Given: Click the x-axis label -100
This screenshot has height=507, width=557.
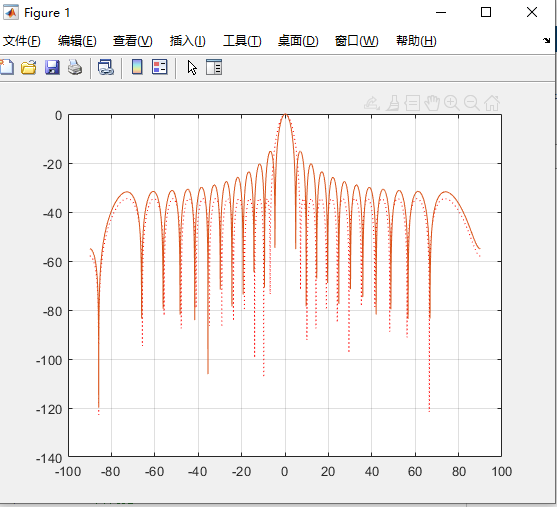Looking at the screenshot, I should coord(68,472).
